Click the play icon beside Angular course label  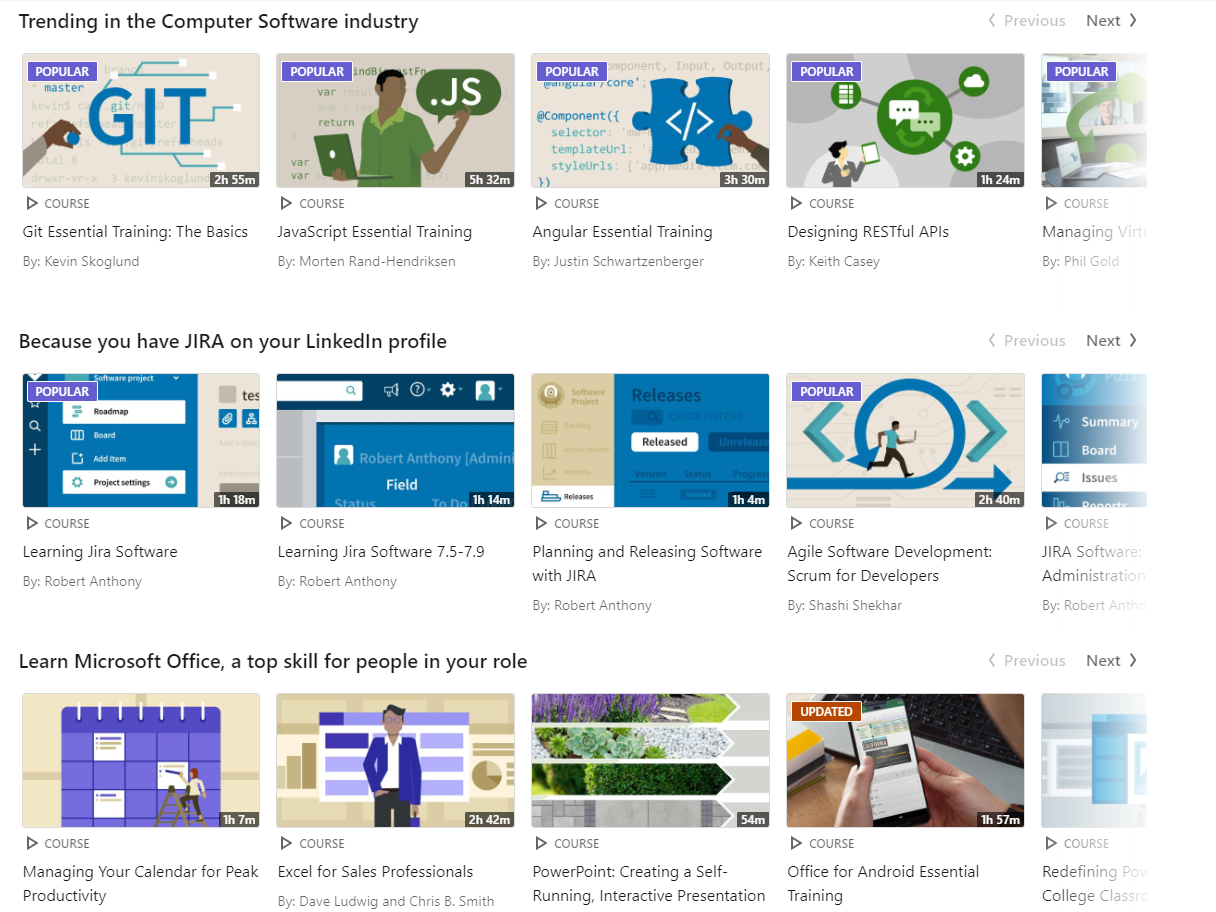pos(542,203)
